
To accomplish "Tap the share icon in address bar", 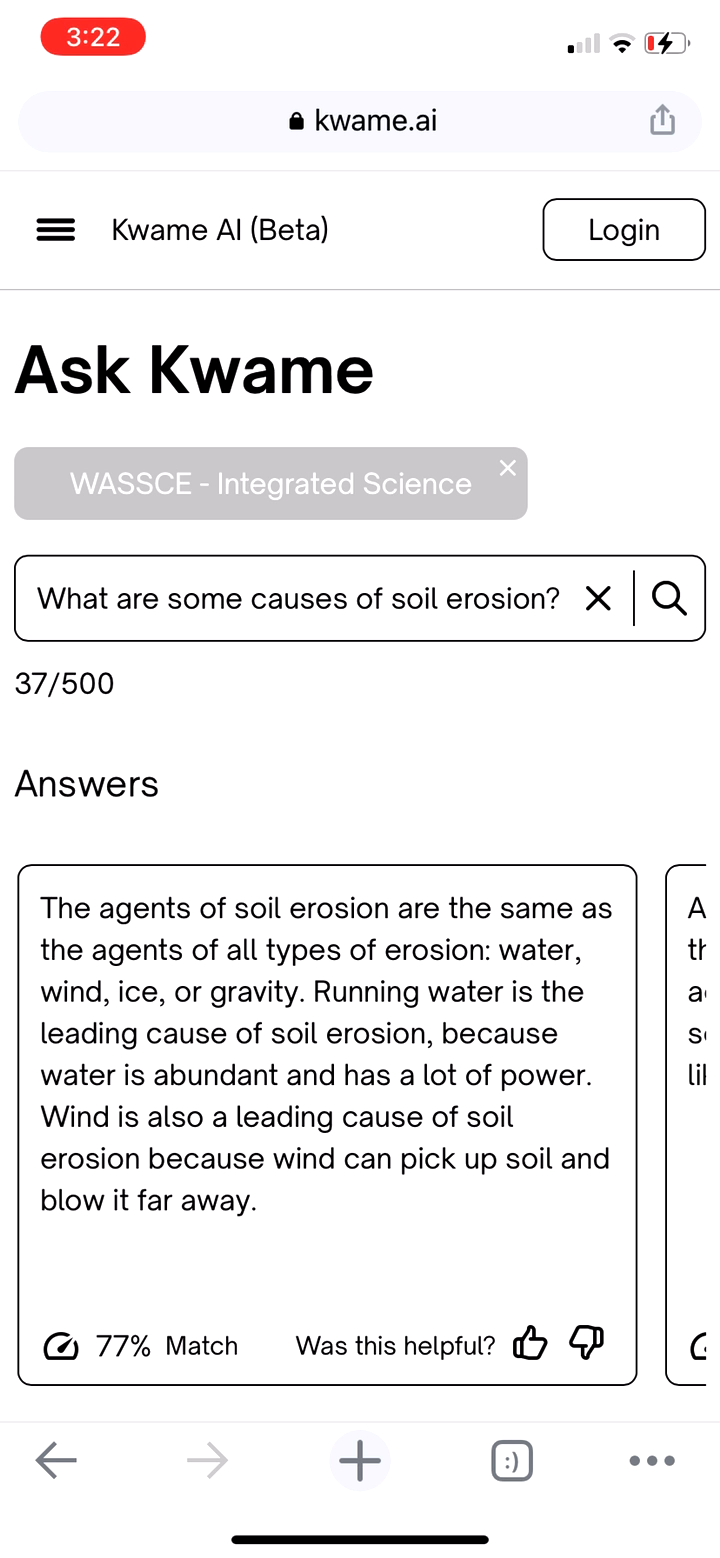I will pos(662,122).
